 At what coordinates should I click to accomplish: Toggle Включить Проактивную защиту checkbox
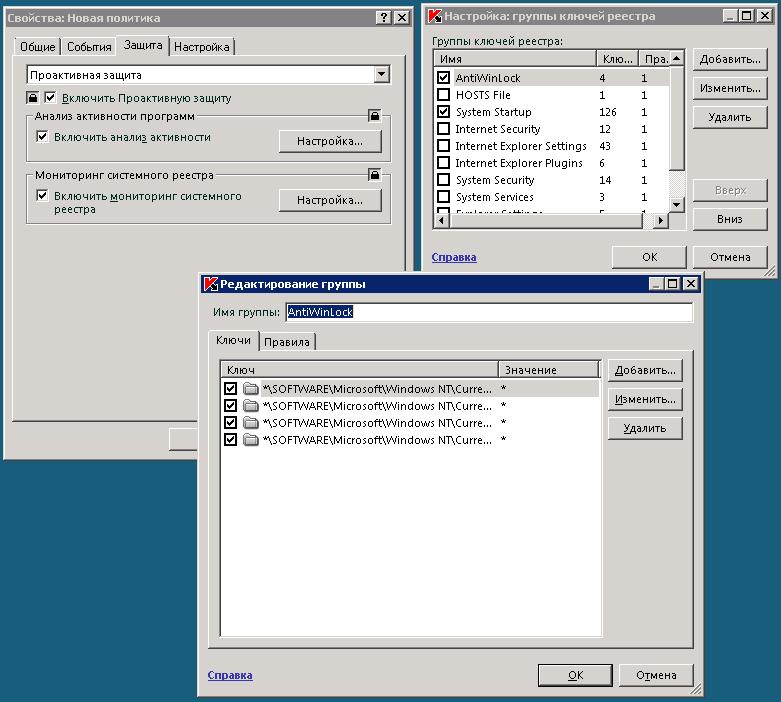50,97
